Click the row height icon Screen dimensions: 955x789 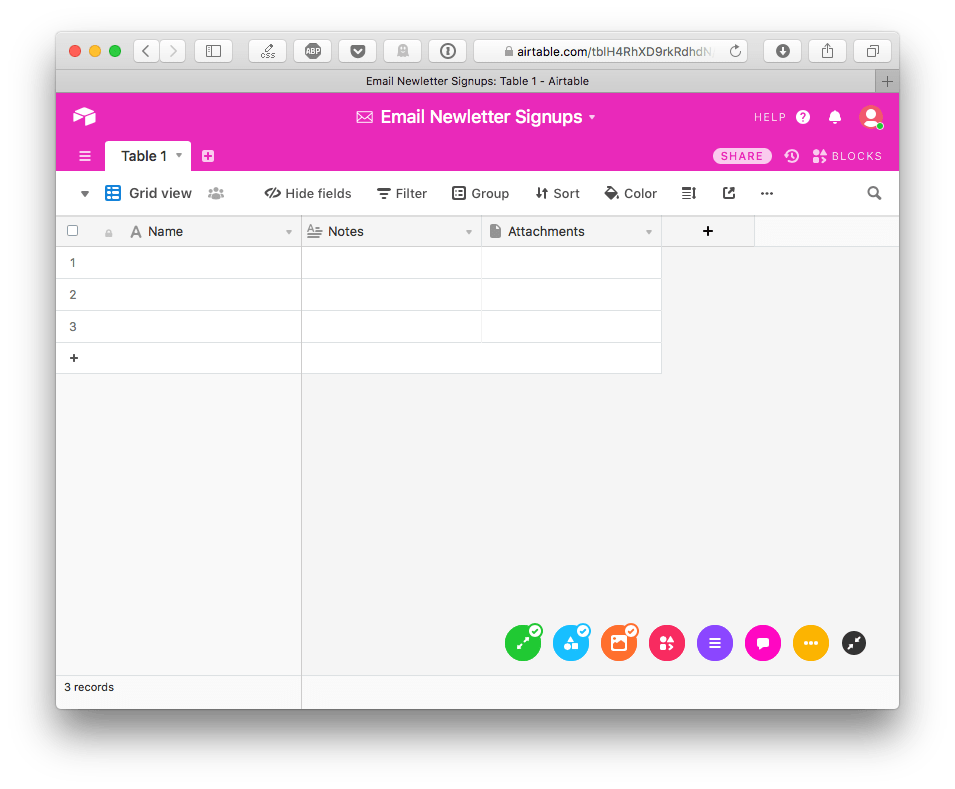689,193
